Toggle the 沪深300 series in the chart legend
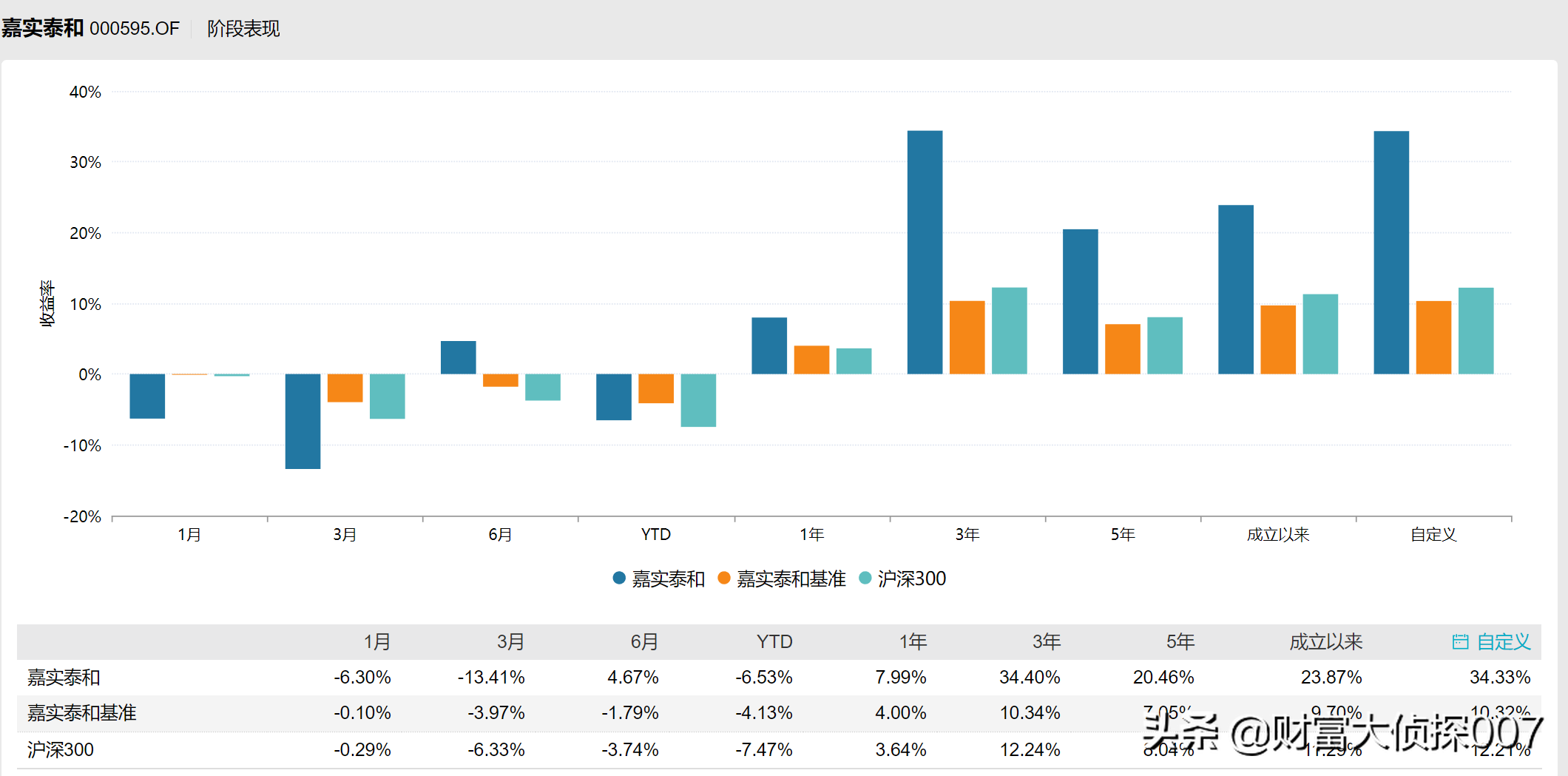This screenshot has height=776, width=1568. pyautogui.click(x=902, y=578)
